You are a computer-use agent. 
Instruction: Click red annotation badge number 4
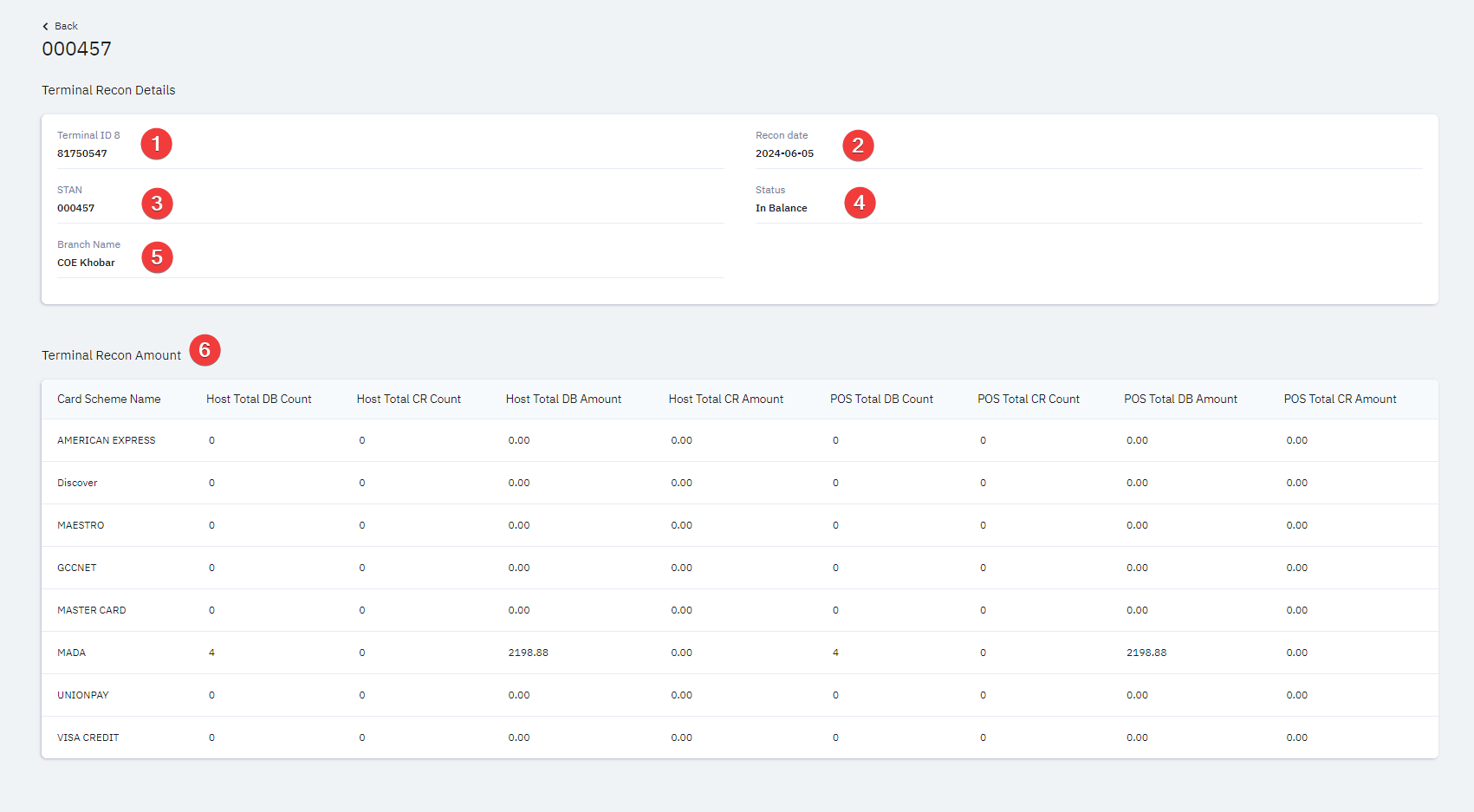point(860,203)
